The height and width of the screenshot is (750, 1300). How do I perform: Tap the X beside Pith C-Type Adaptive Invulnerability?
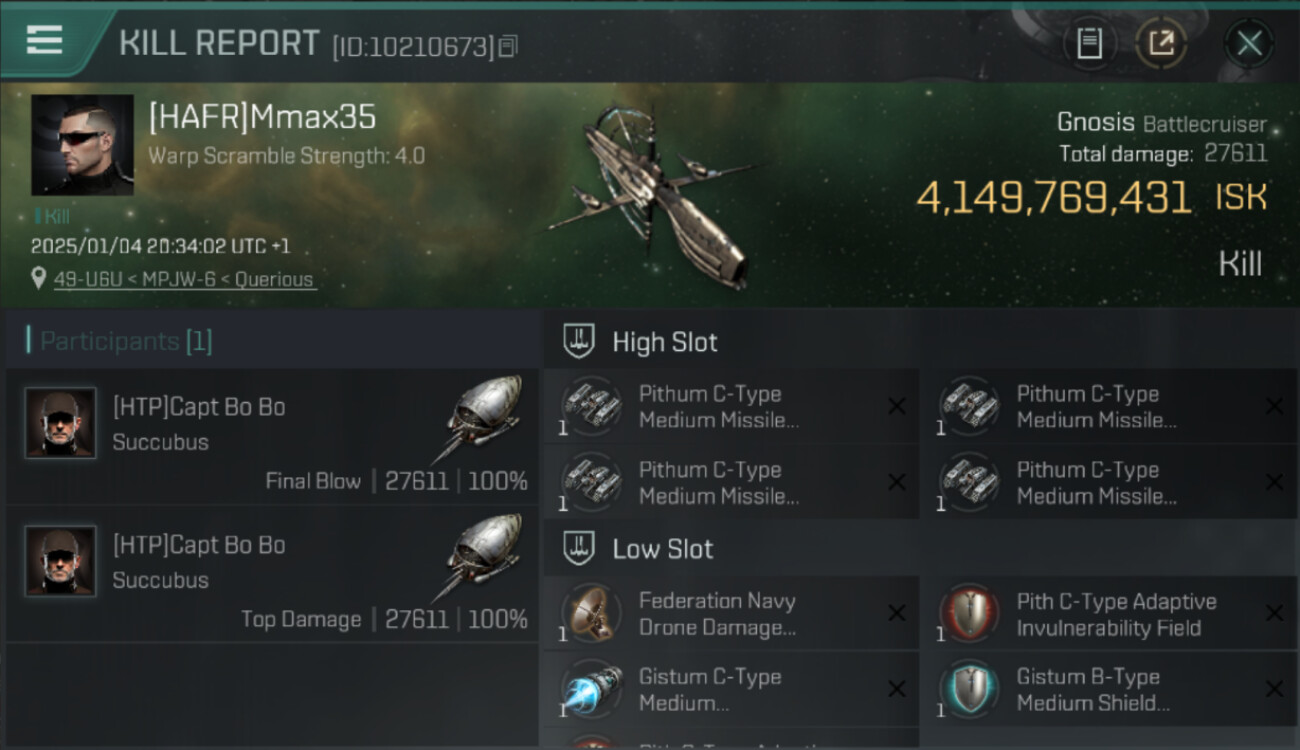(1274, 614)
